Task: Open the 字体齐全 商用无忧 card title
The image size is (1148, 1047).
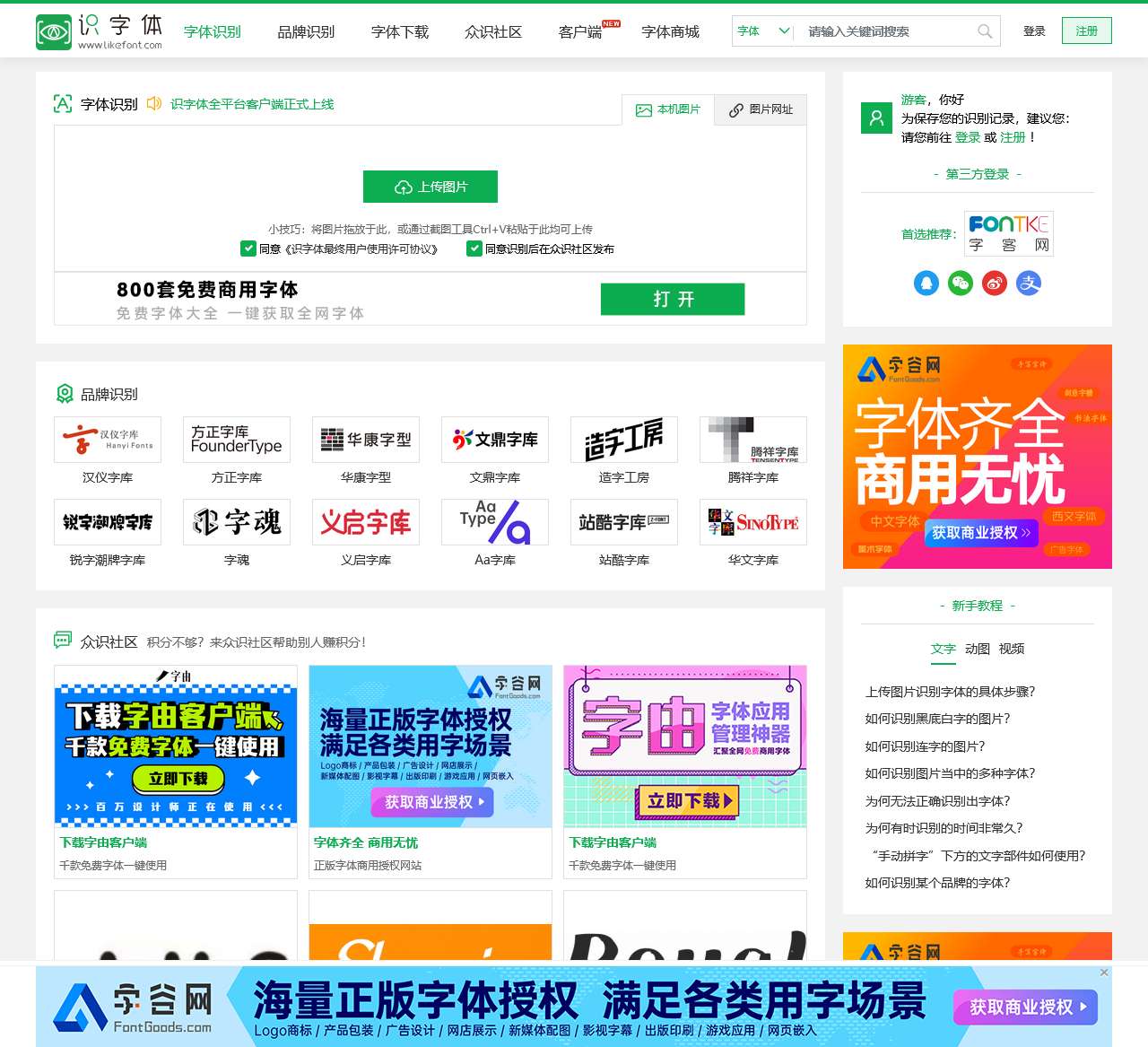Action: (366, 842)
